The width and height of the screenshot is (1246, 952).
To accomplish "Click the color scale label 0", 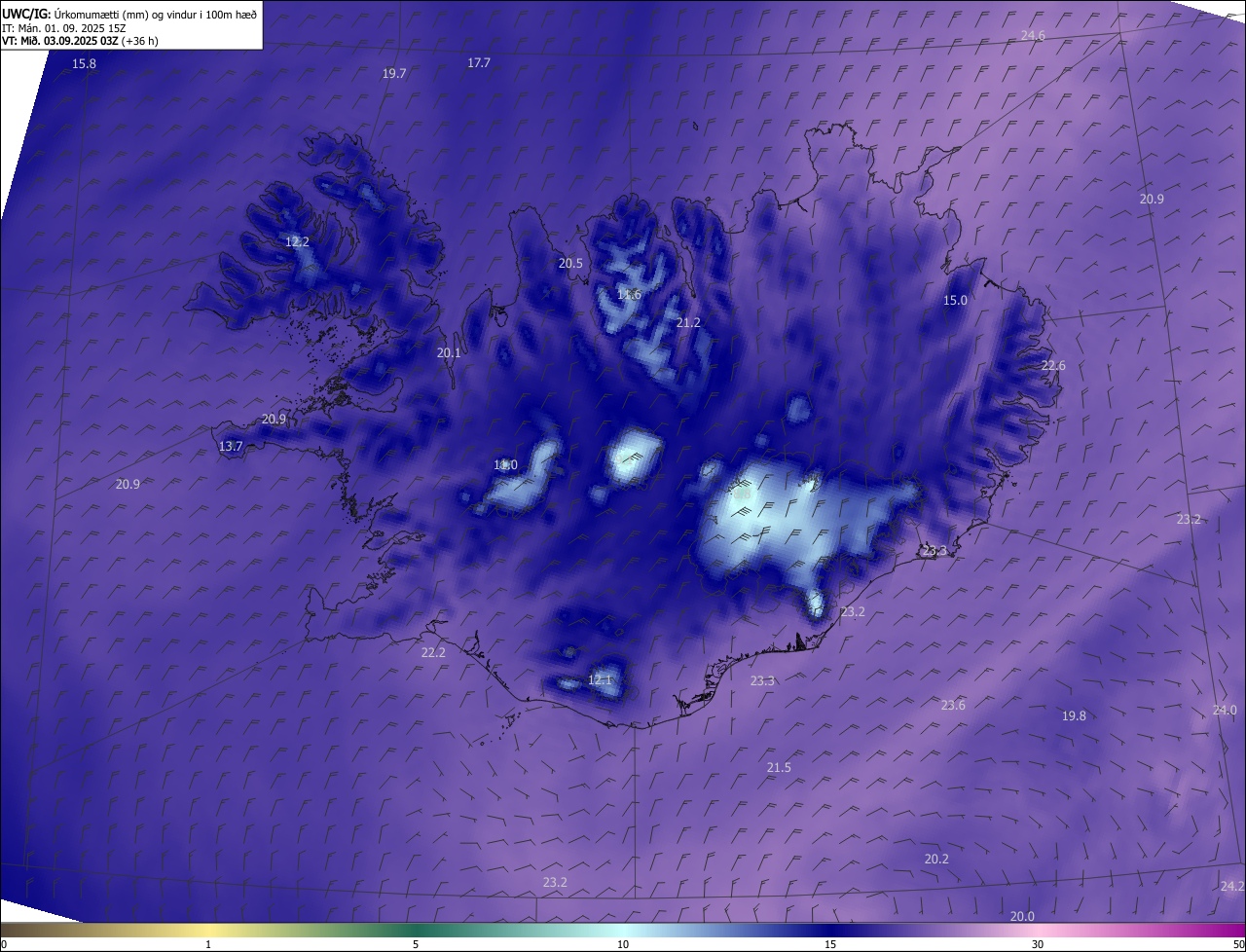I will pyautogui.click(x=4, y=945).
